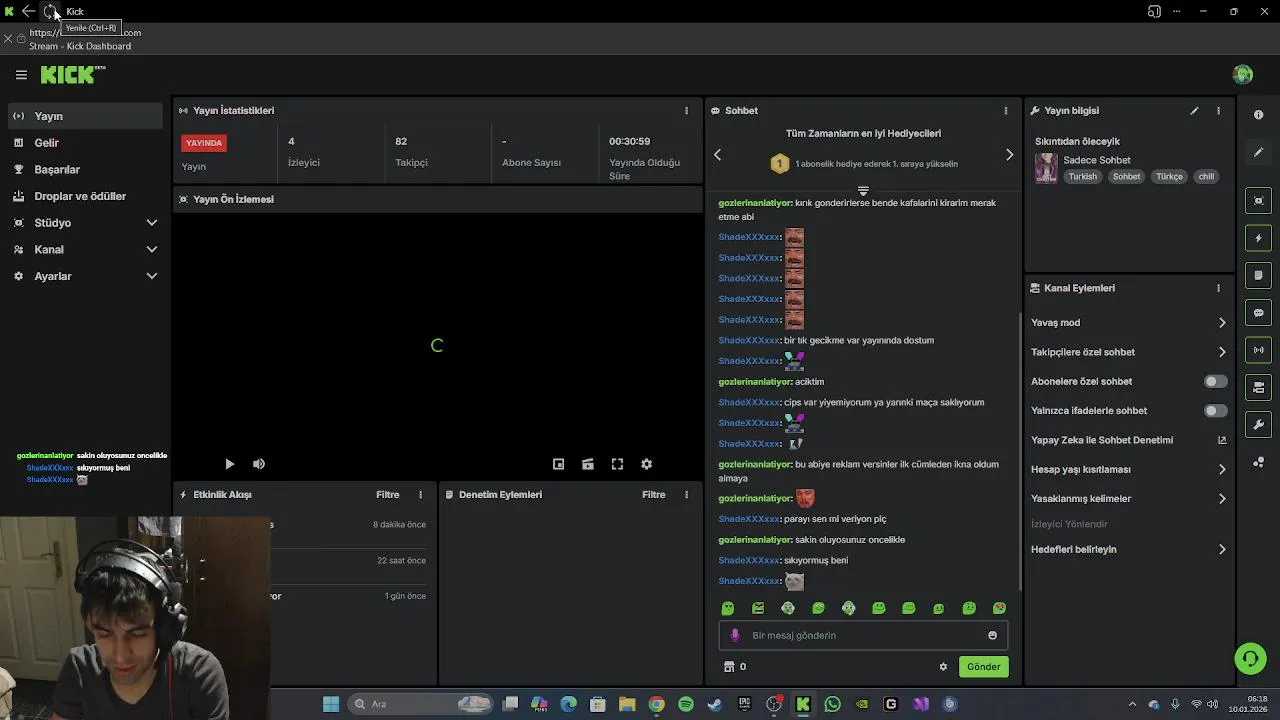1280x720 pixels.
Task: Edit stream info with the Yayın bilgisi pencil icon
Action: 1194,111
